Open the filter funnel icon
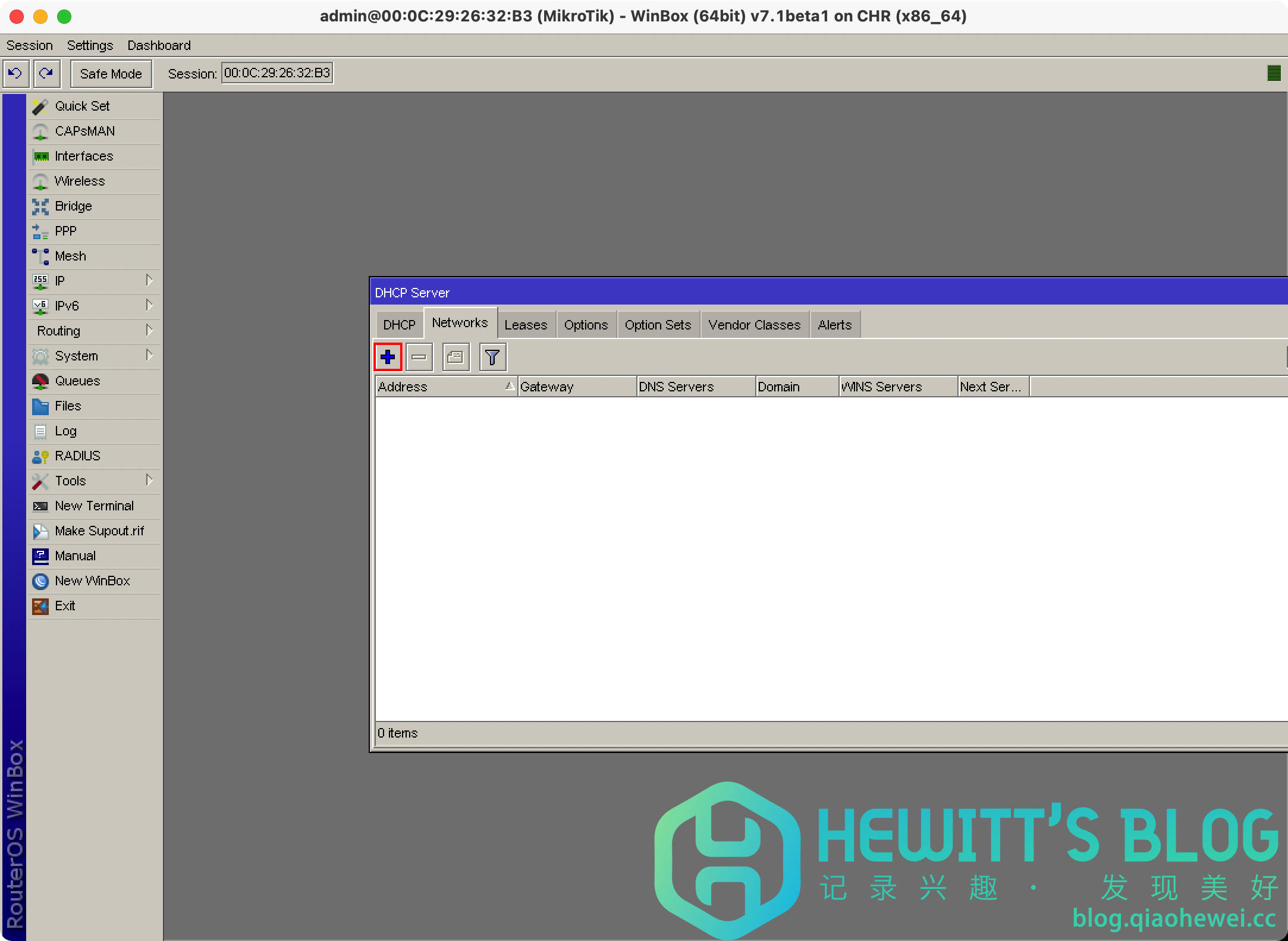The image size is (1288, 941). click(x=492, y=357)
